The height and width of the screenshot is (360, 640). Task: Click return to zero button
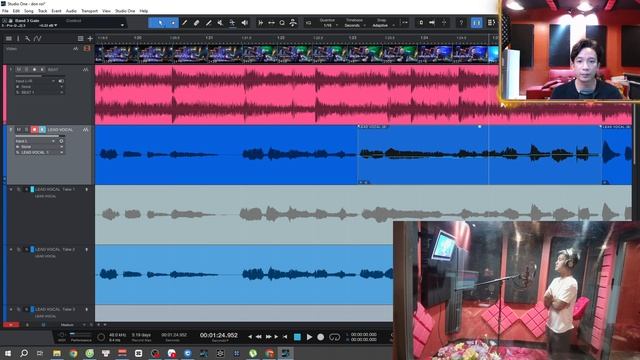285,337
